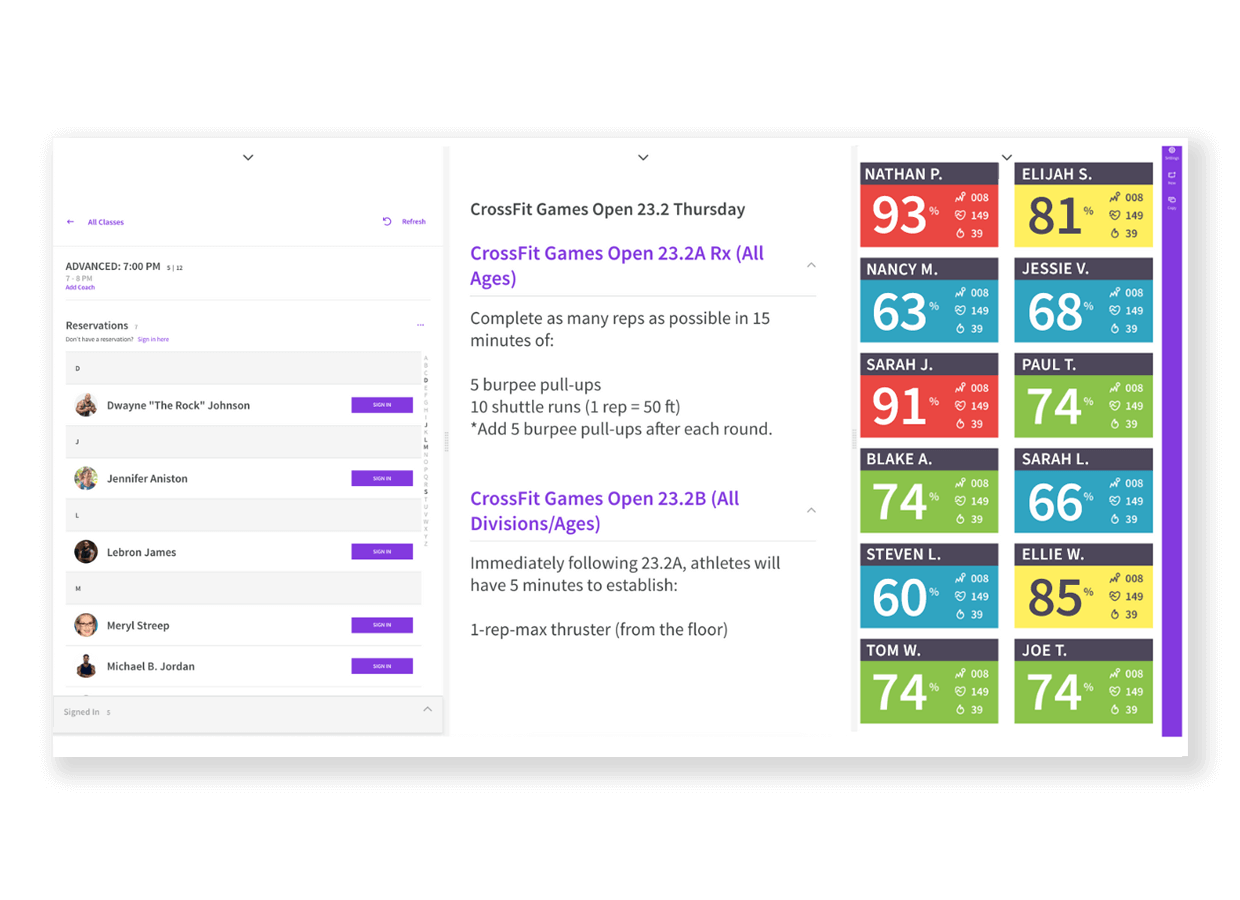Viewport: 1240px width, 900px height.
Task: Click the 1-rep-max thruster text line
Action: pos(599,629)
